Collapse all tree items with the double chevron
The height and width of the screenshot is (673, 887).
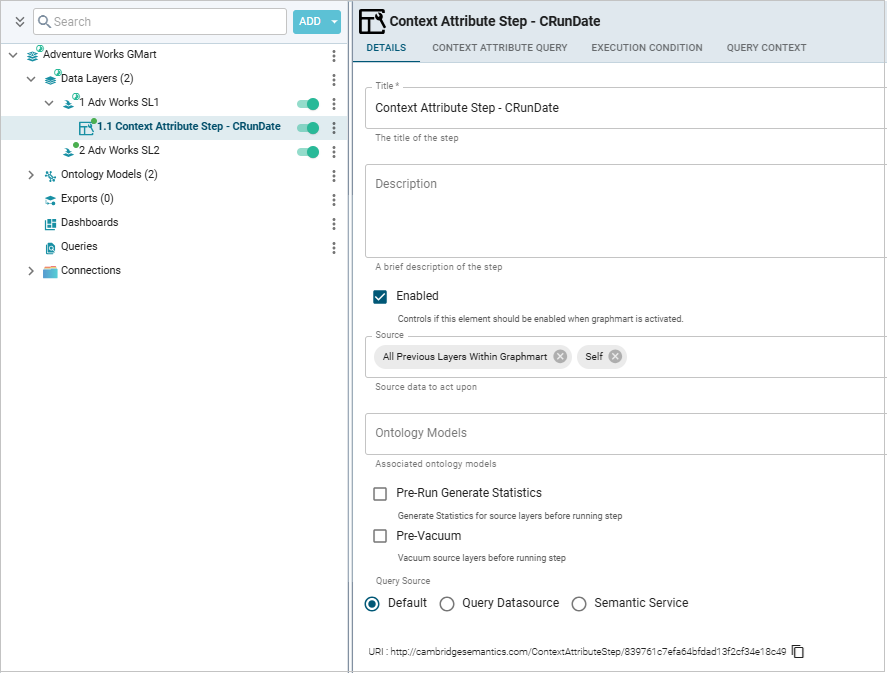tap(19, 21)
